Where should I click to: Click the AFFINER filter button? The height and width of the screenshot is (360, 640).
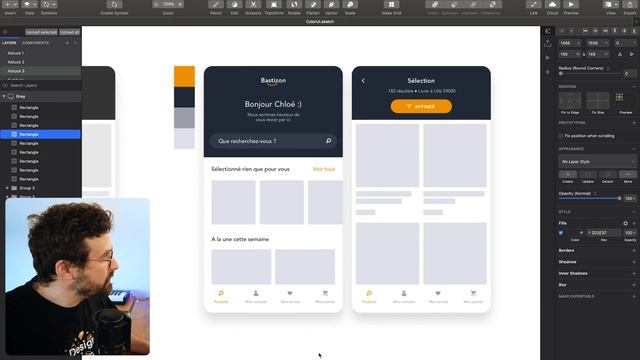click(421, 107)
